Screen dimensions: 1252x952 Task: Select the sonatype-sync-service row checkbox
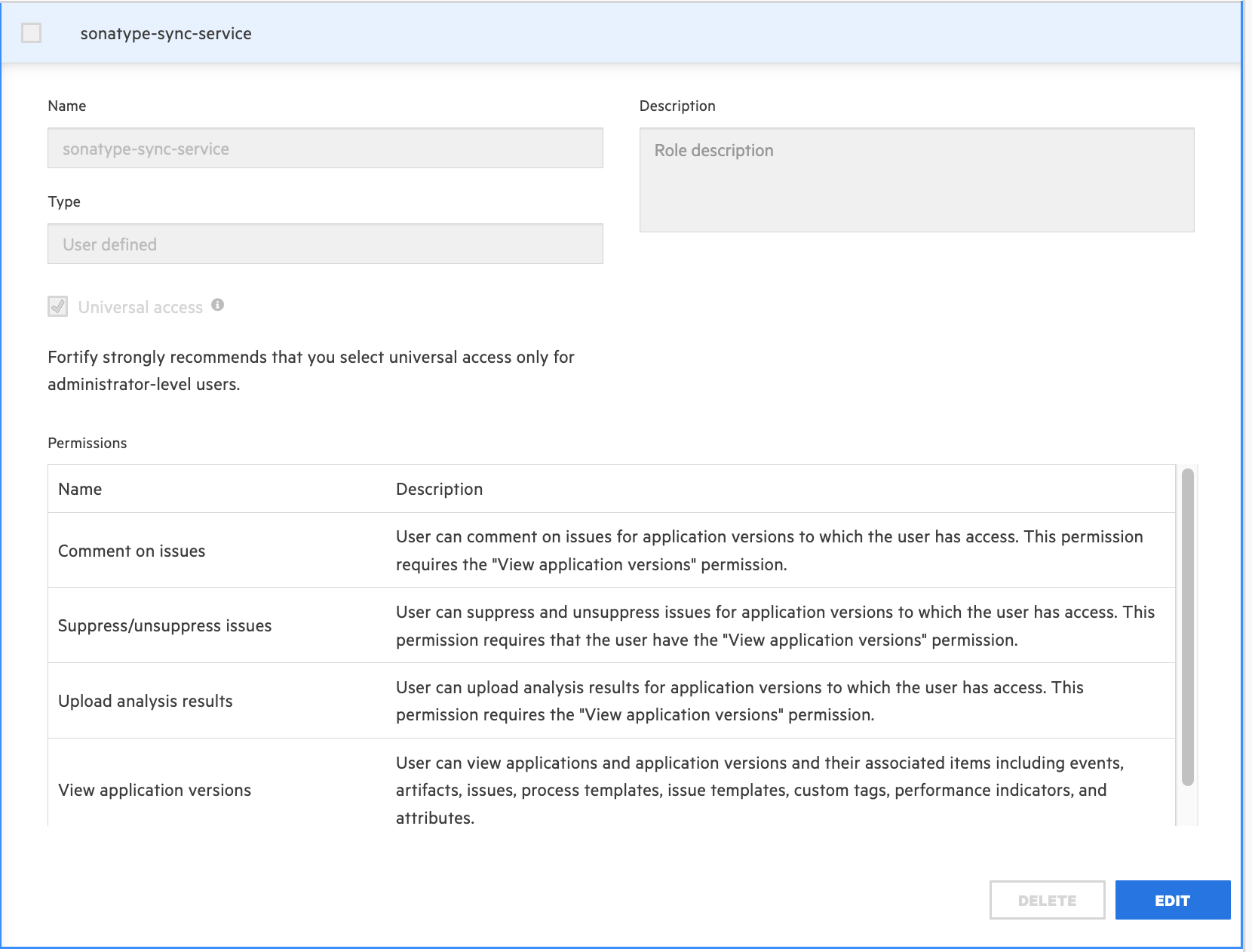coord(31,33)
